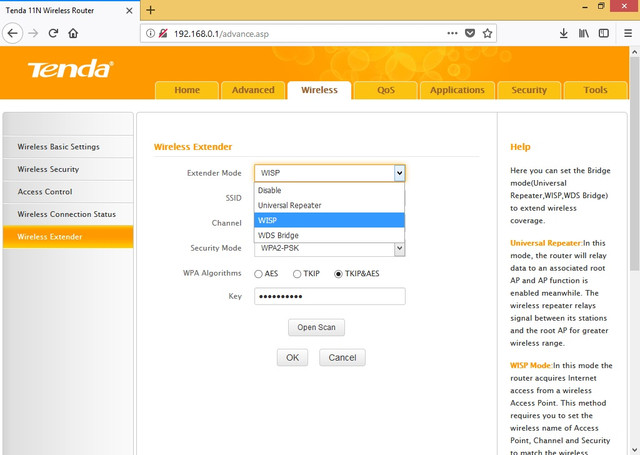Click the Tenda logo

click(70, 69)
